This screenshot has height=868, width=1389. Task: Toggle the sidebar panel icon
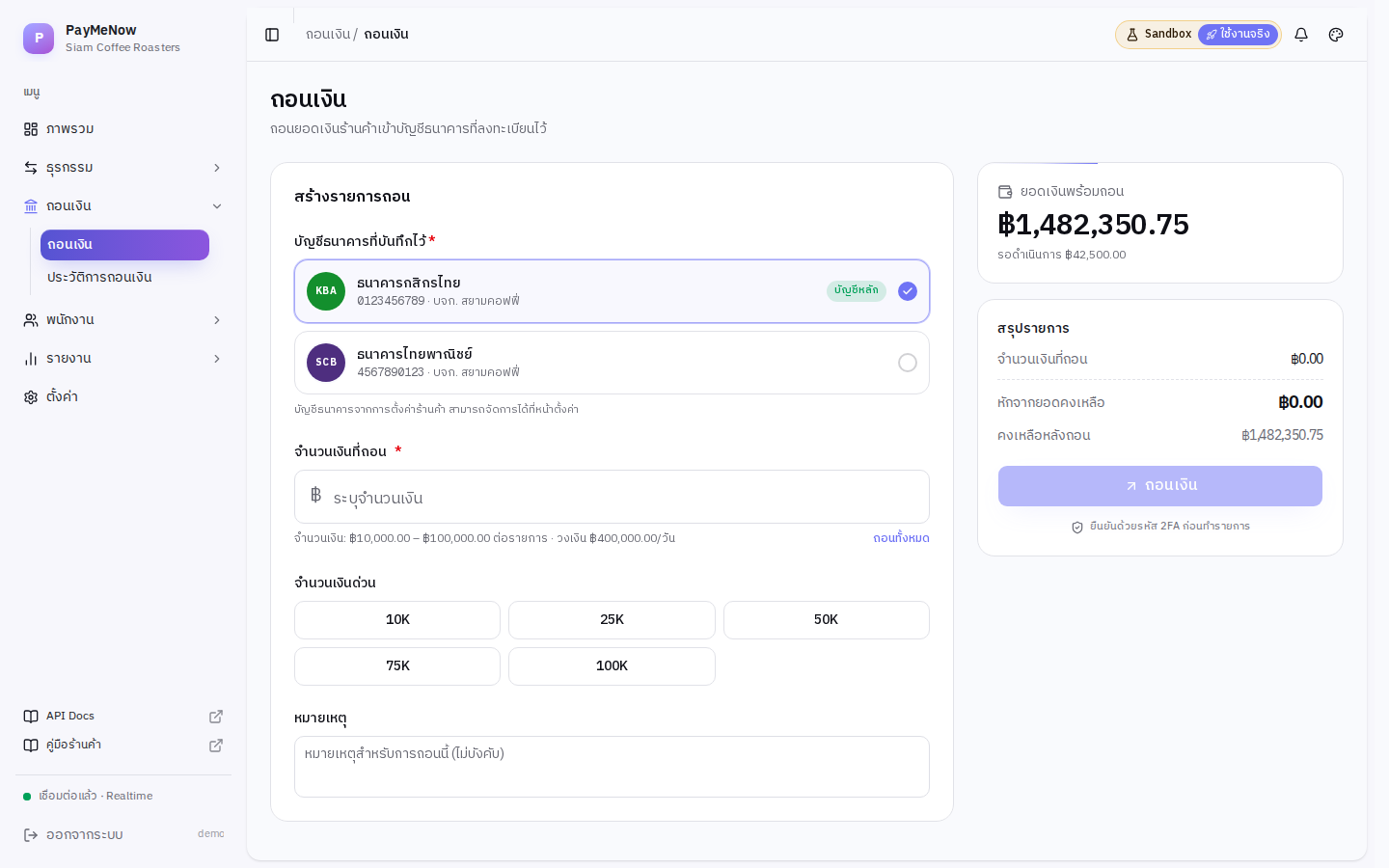click(272, 35)
